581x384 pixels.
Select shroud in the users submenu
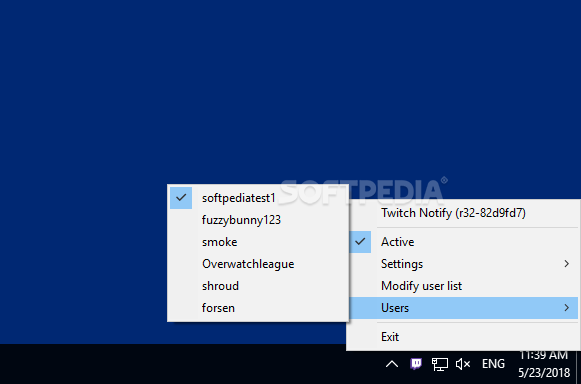point(258,286)
